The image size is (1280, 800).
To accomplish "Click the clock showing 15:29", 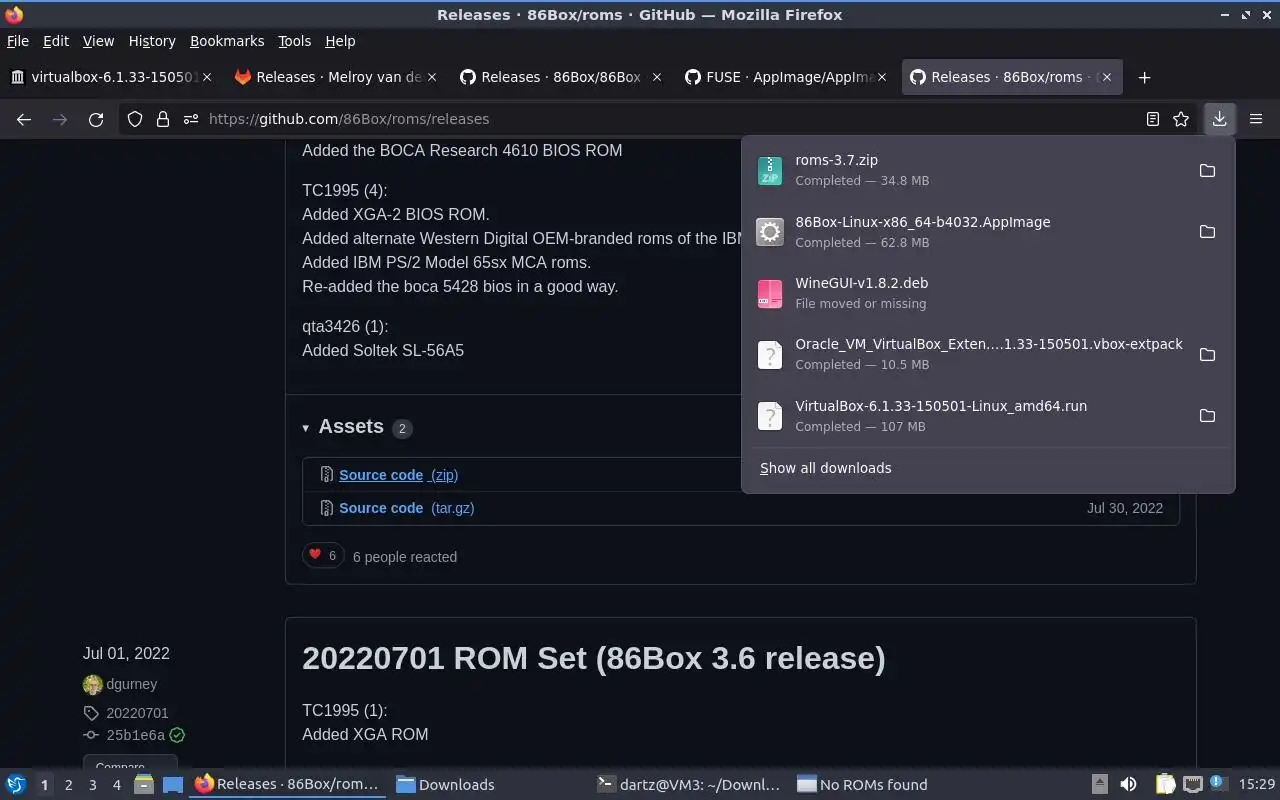I will point(1256,785).
